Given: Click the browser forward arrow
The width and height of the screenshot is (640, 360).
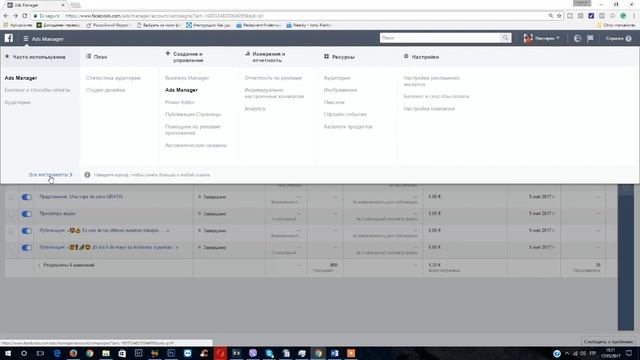Looking at the screenshot, I should 15,16.
